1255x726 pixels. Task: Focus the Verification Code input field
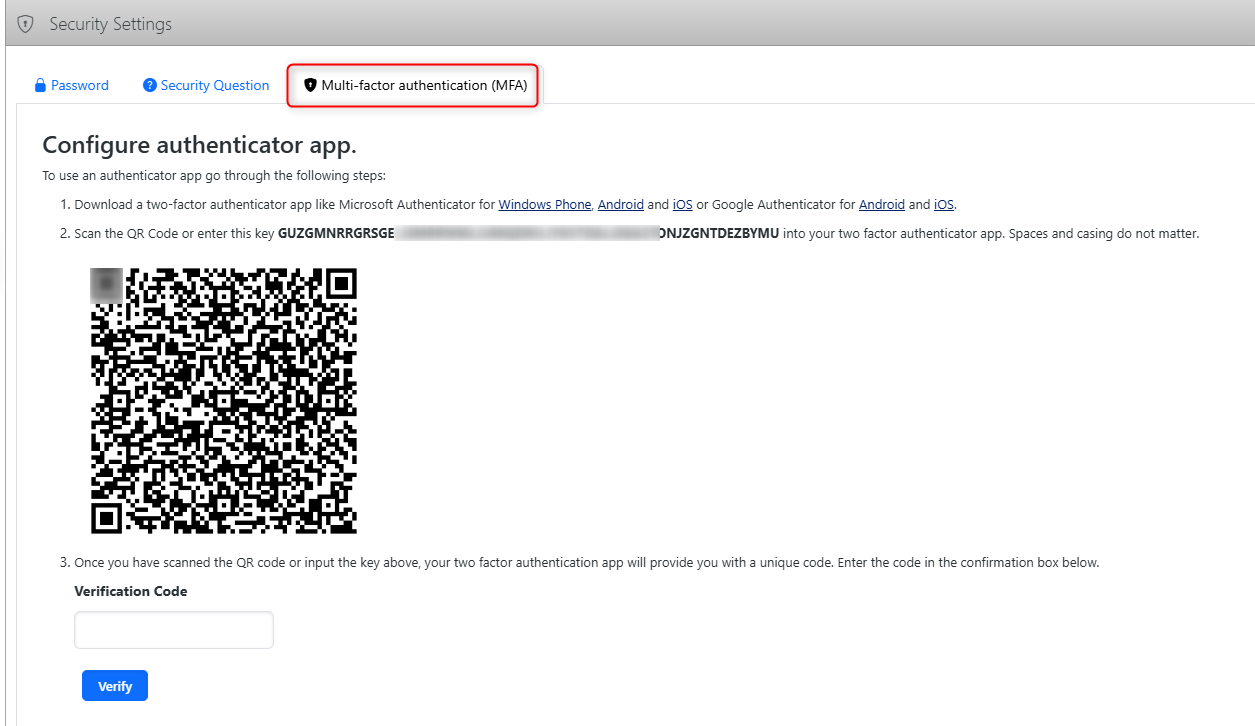[174, 630]
